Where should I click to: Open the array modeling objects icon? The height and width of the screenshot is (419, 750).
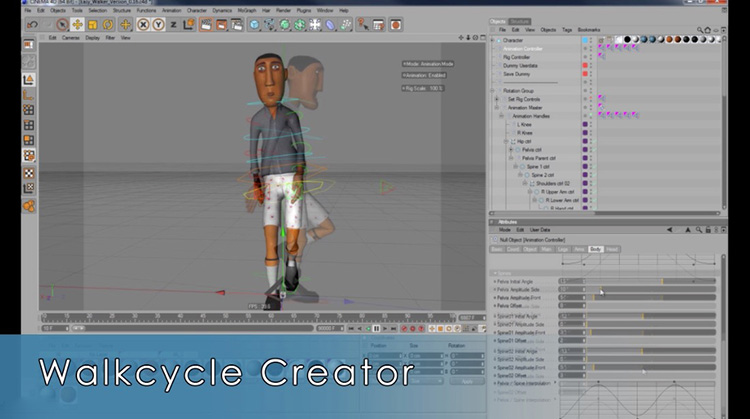[300, 24]
